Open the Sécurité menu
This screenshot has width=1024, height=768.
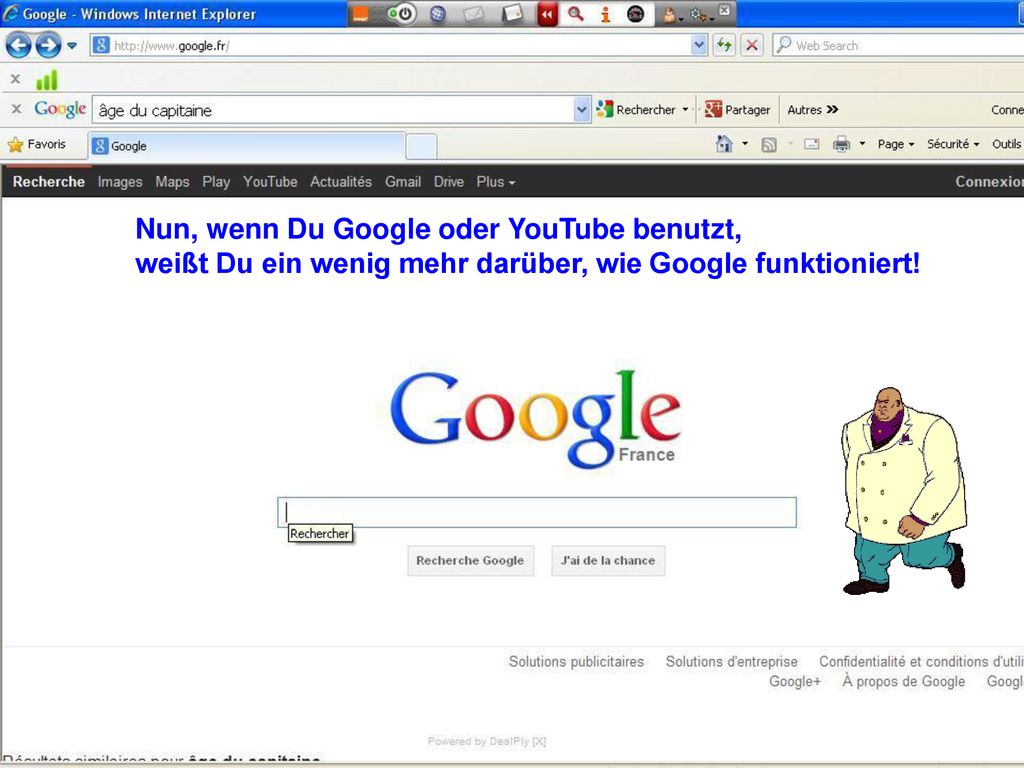pyautogui.click(x=953, y=144)
